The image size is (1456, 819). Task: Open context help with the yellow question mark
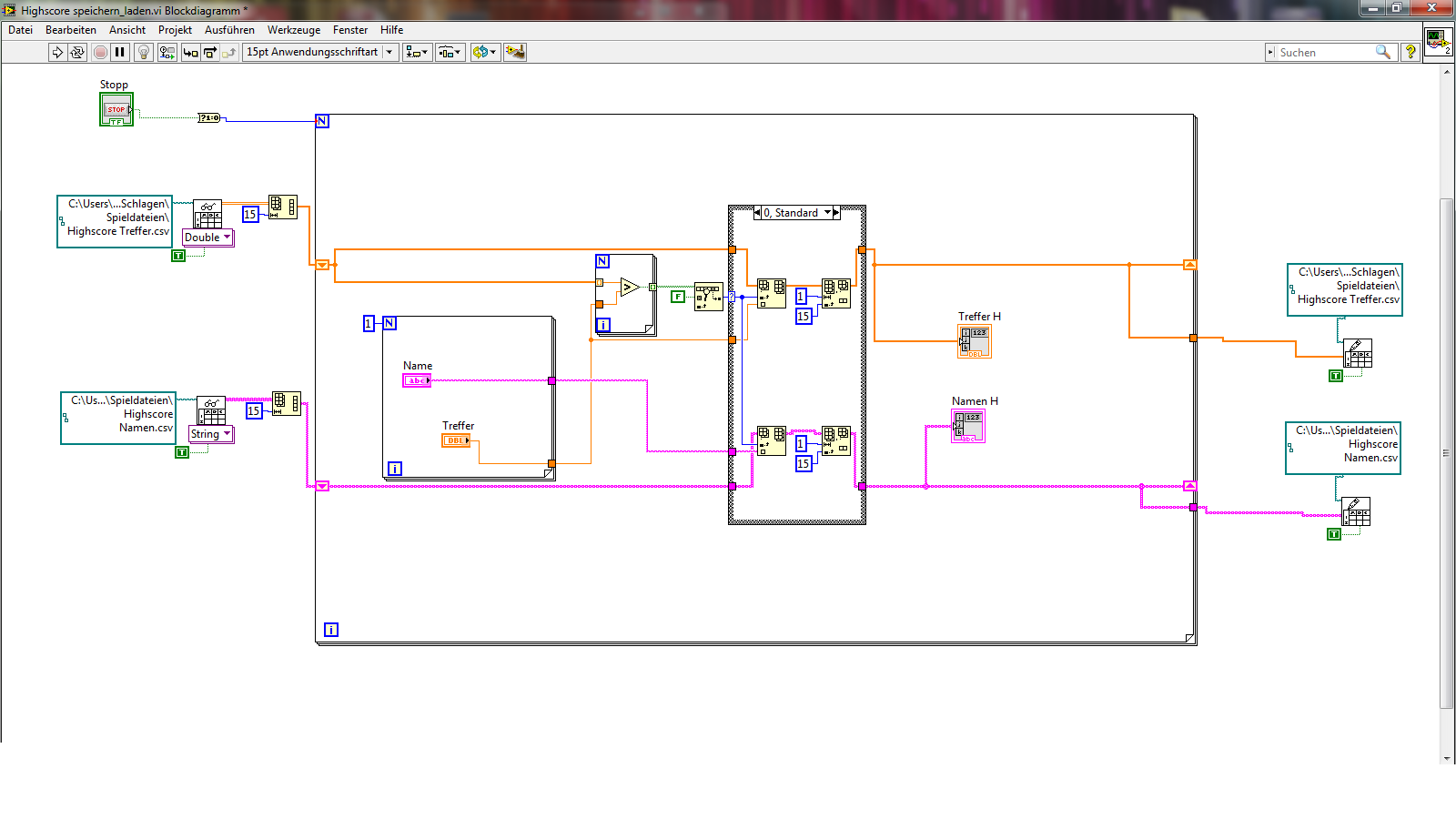[x=1410, y=53]
